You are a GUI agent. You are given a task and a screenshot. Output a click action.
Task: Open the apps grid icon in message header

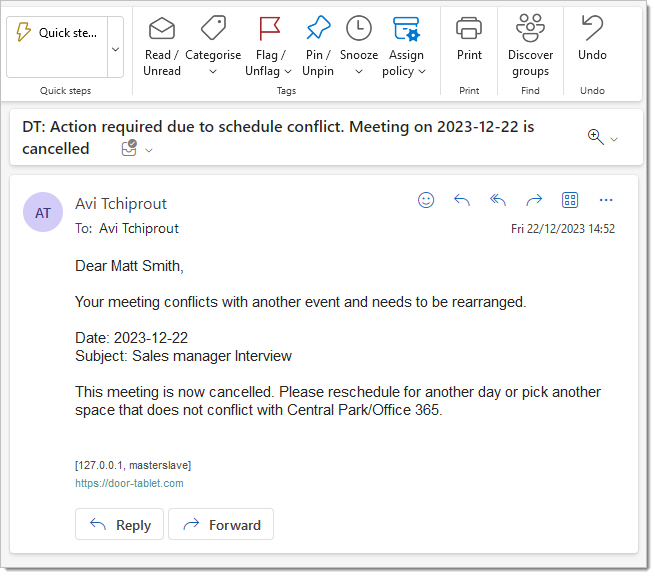570,200
